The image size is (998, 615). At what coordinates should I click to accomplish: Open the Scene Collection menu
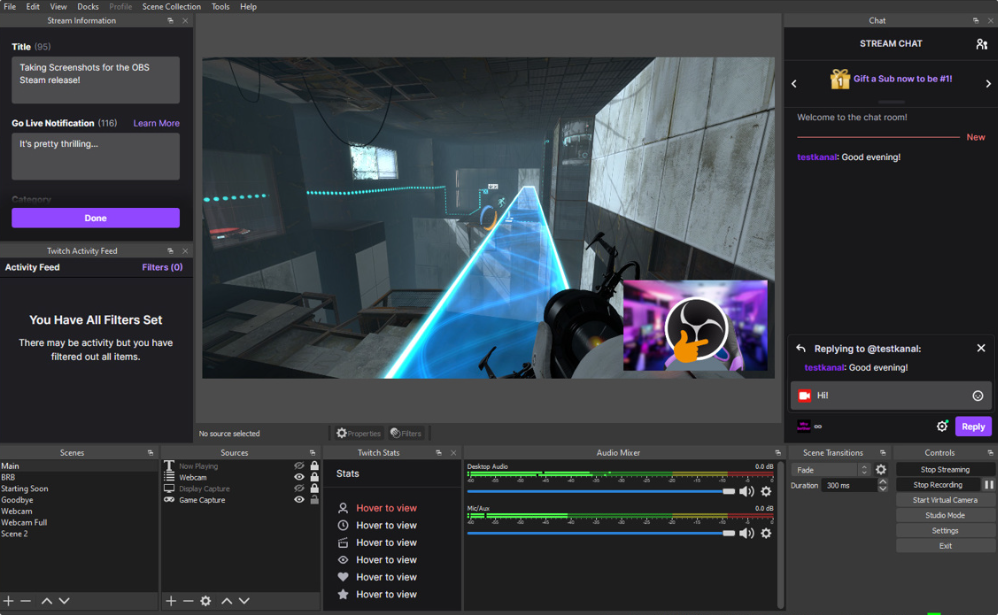pos(171,6)
